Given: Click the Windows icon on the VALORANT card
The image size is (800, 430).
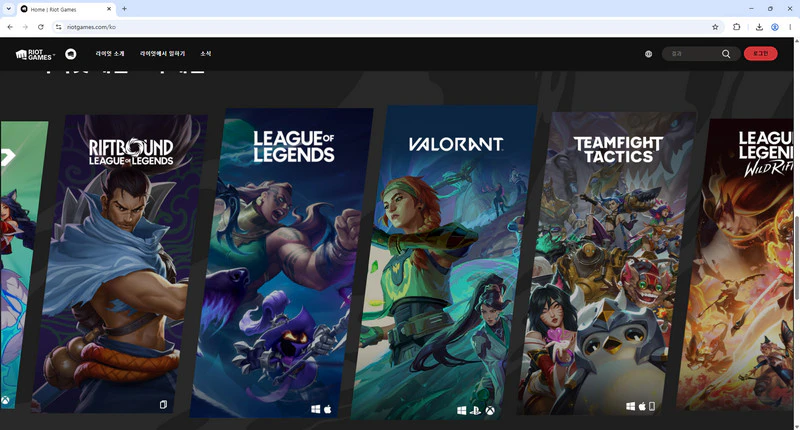Looking at the screenshot, I should (x=462, y=411).
